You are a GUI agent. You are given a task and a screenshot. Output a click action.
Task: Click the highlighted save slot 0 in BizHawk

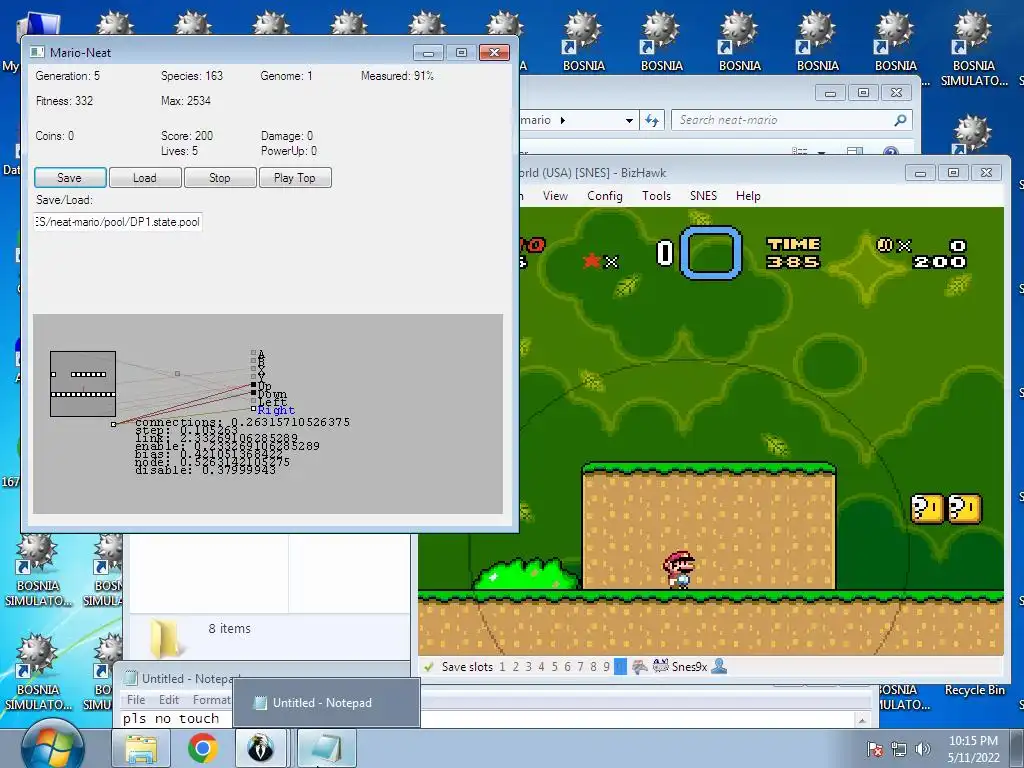(x=620, y=667)
